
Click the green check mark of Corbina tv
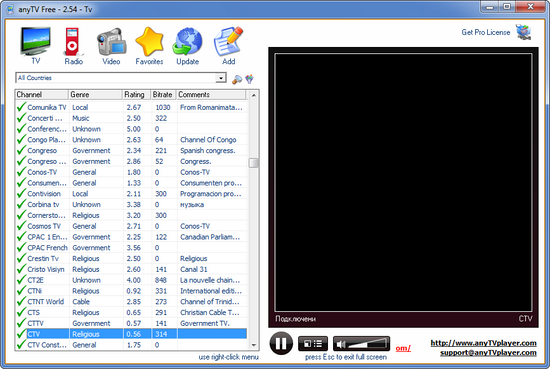(x=22, y=204)
